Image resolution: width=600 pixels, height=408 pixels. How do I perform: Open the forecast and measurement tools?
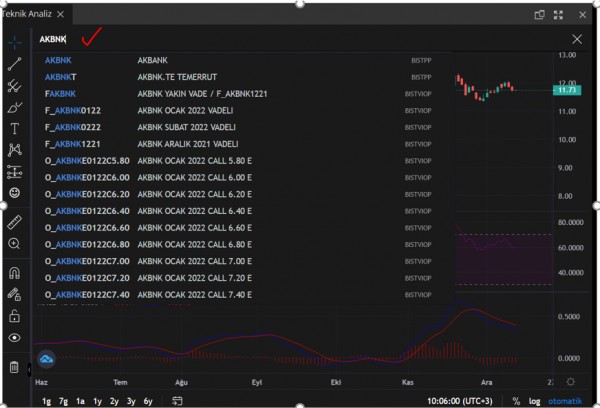click(15, 172)
